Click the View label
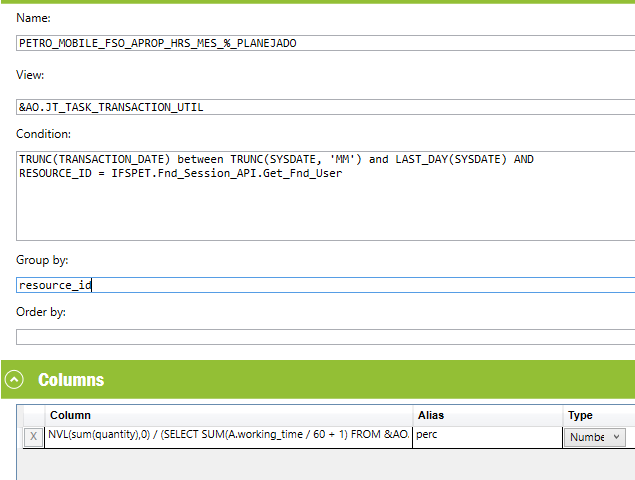This screenshot has height=480, width=635. (30, 75)
